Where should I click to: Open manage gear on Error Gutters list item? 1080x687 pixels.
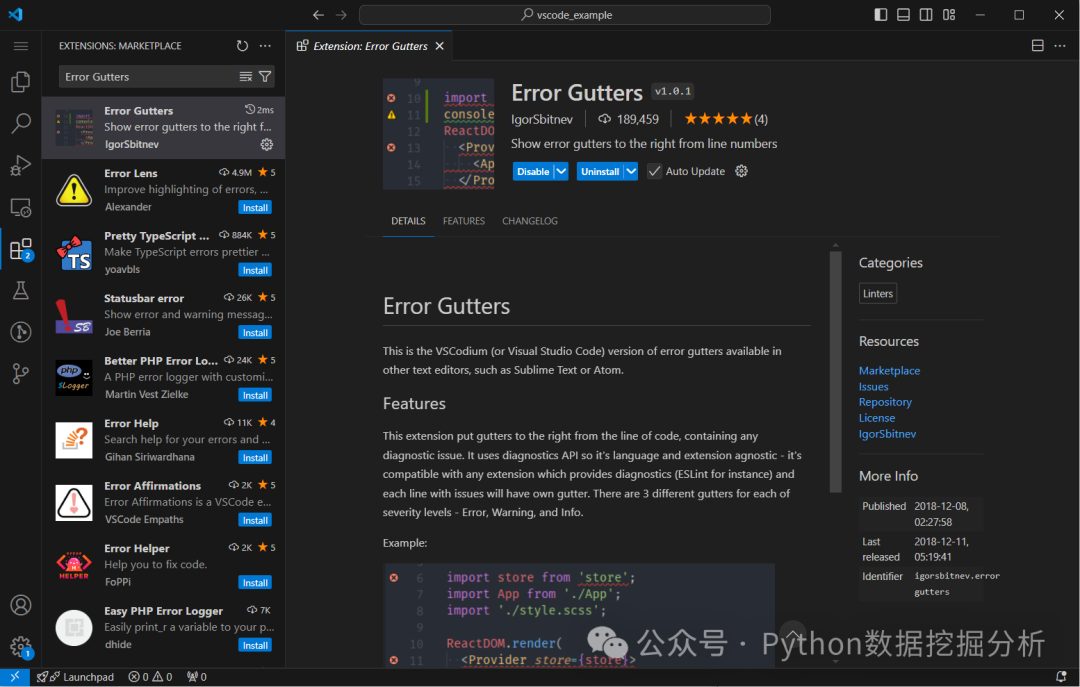[x=267, y=144]
